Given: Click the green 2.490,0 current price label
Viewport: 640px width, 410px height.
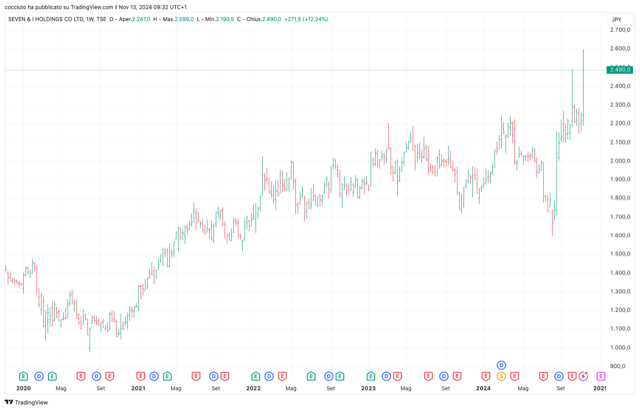Looking at the screenshot, I should (x=620, y=70).
